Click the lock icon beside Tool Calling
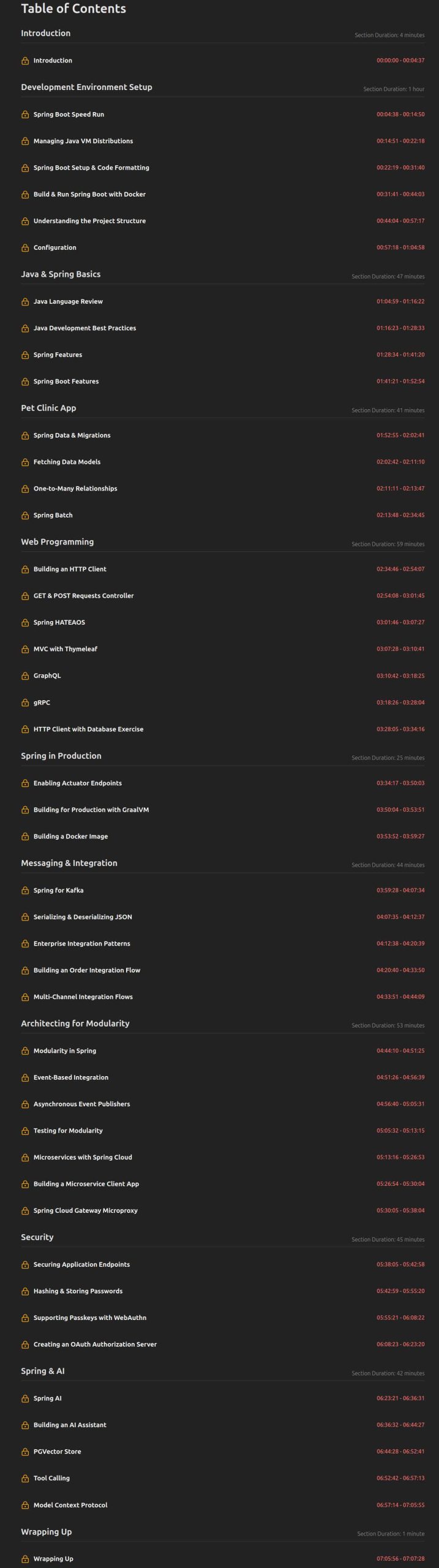Screen dimensions: 439x1568 point(25,1478)
